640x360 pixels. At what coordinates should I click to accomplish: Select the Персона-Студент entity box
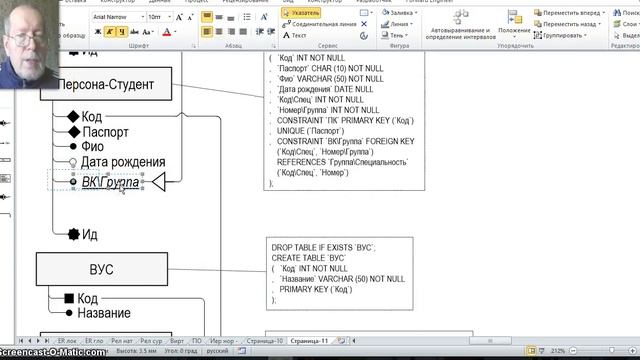coord(106,84)
